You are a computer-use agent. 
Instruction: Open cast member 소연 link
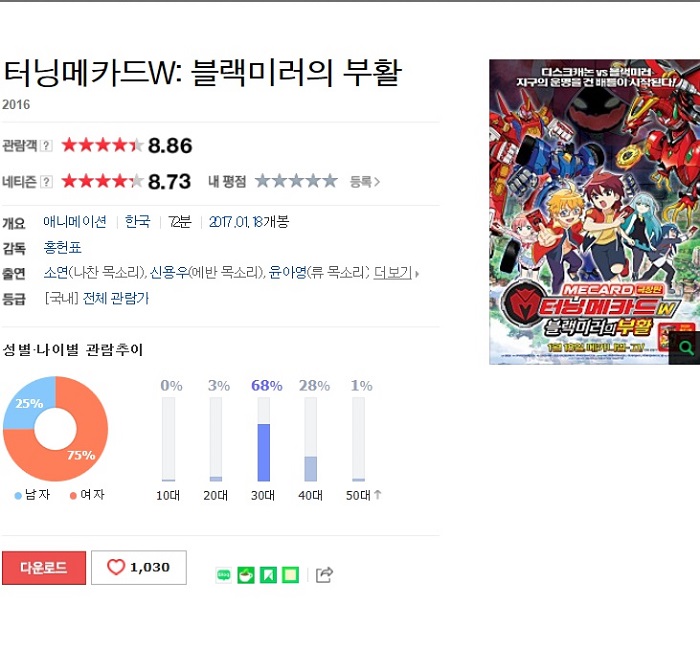coord(56,273)
